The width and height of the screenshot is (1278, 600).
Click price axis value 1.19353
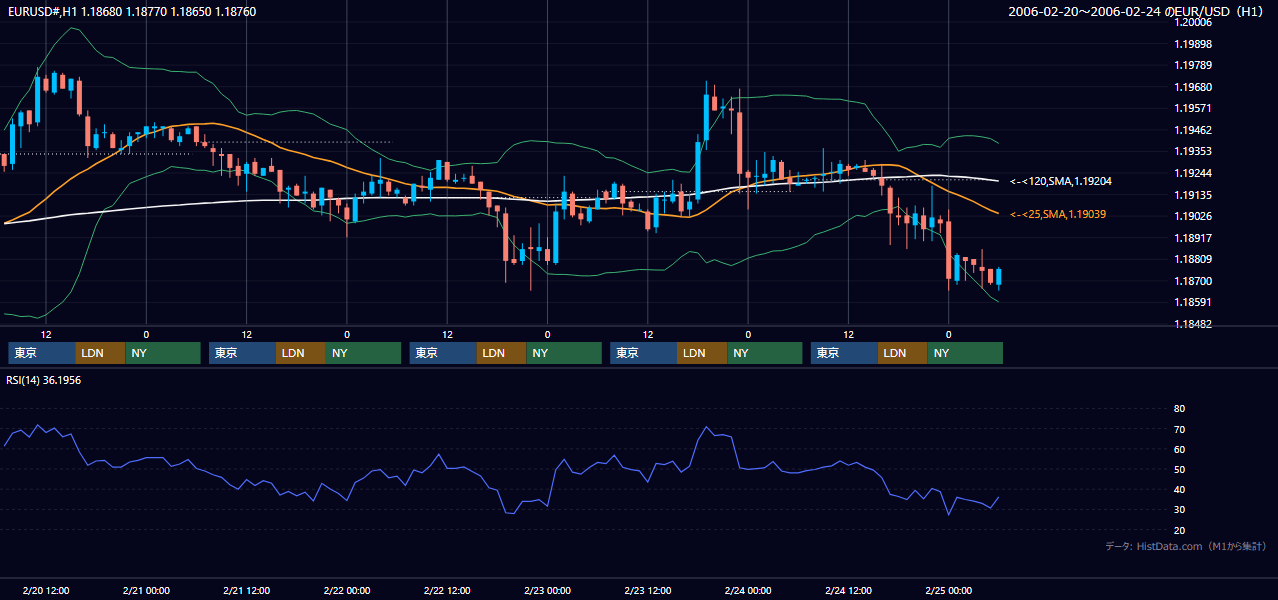point(1191,151)
